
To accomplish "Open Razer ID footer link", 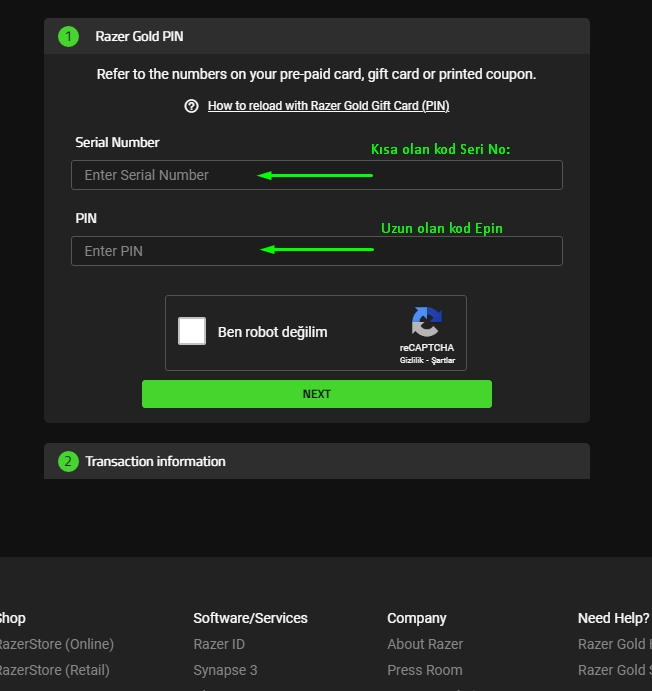I will [219, 644].
